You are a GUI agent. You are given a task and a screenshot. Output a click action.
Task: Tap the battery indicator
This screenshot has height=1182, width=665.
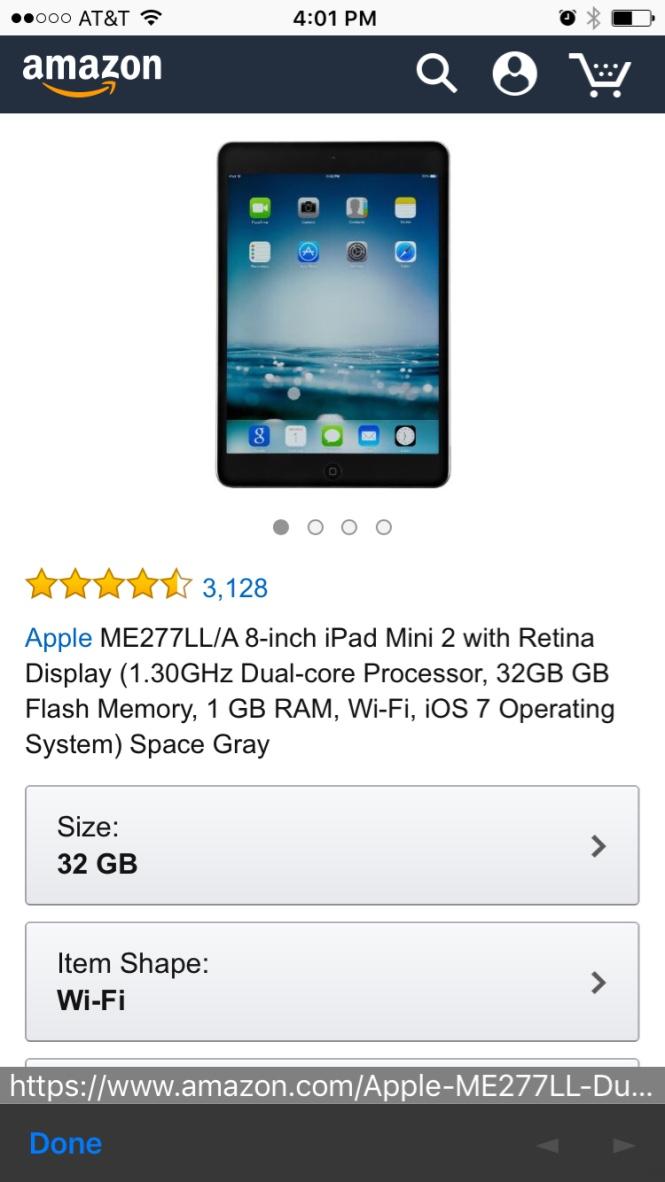coord(632,18)
